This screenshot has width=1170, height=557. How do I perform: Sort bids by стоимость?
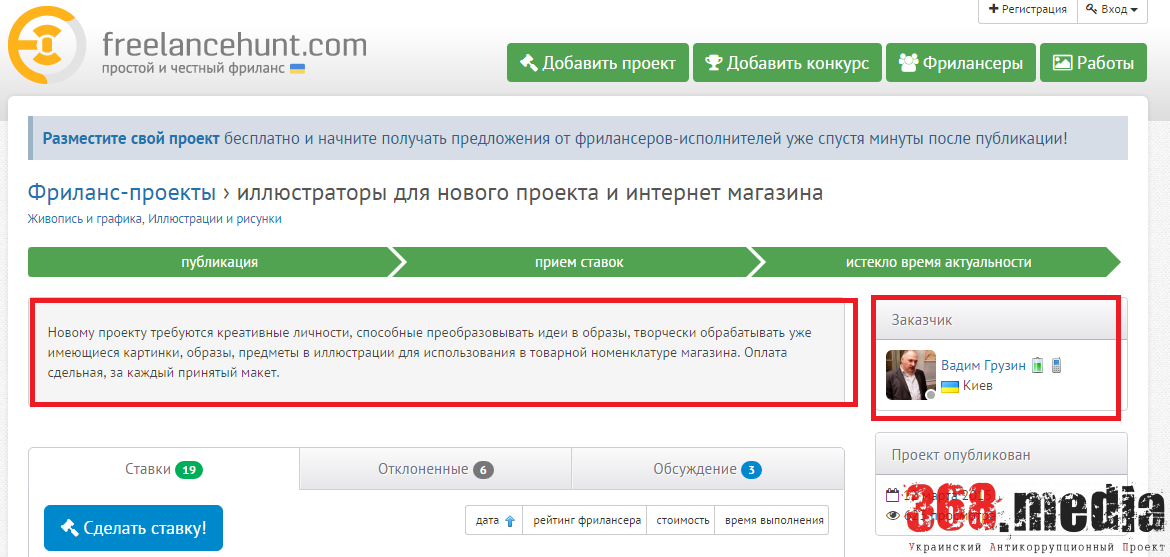682,520
